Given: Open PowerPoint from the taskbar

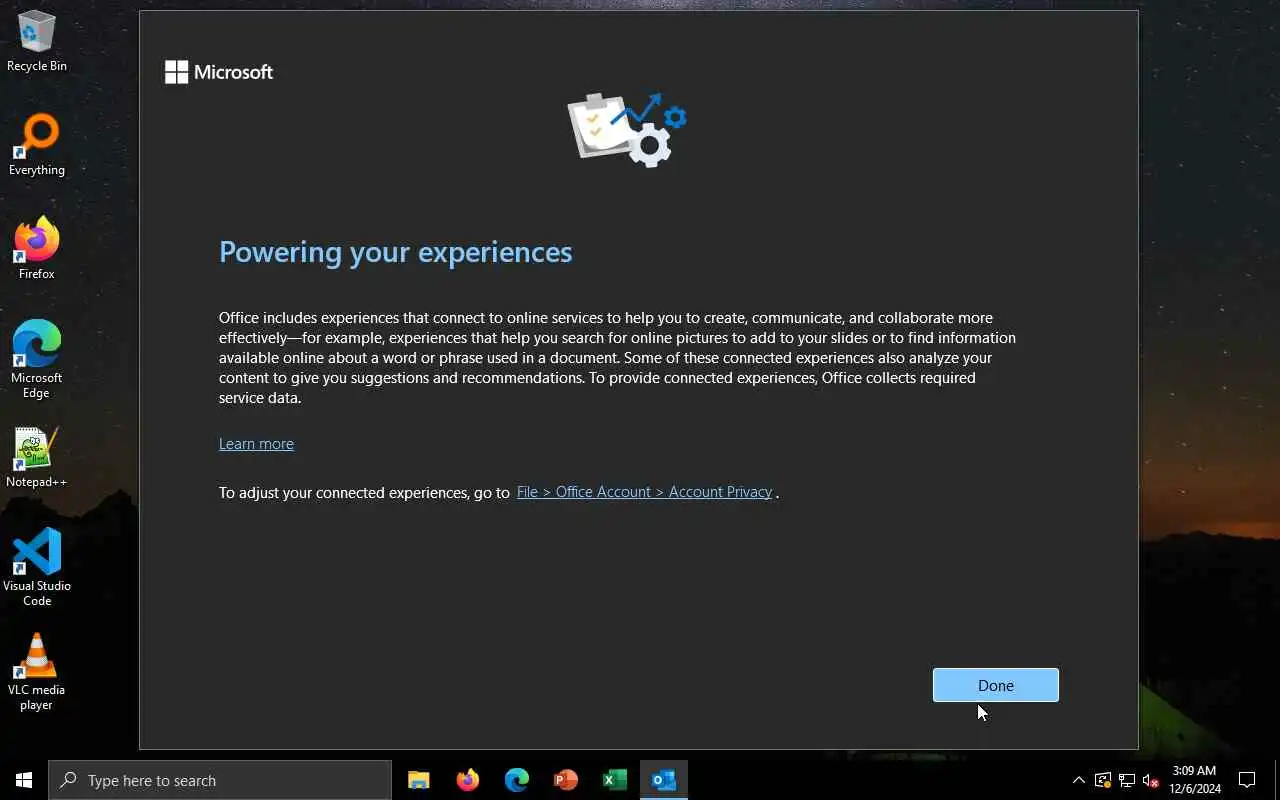Looking at the screenshot, I should [565, 780].
